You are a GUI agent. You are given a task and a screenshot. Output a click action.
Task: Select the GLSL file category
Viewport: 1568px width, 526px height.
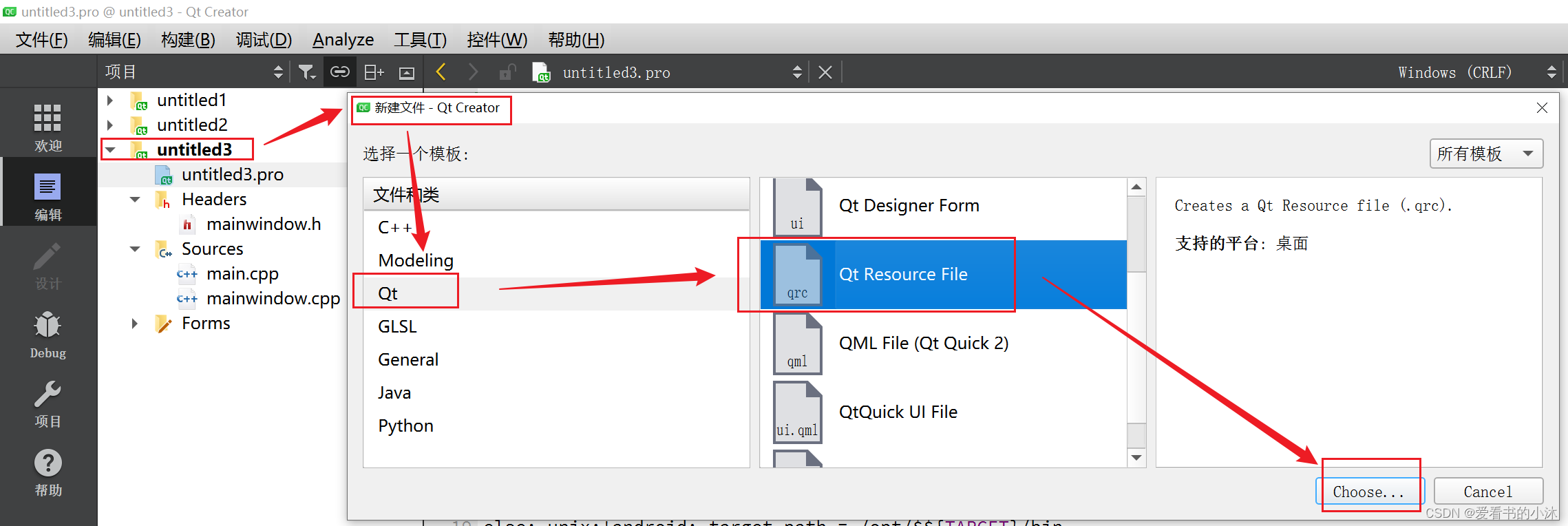[556, 326]
